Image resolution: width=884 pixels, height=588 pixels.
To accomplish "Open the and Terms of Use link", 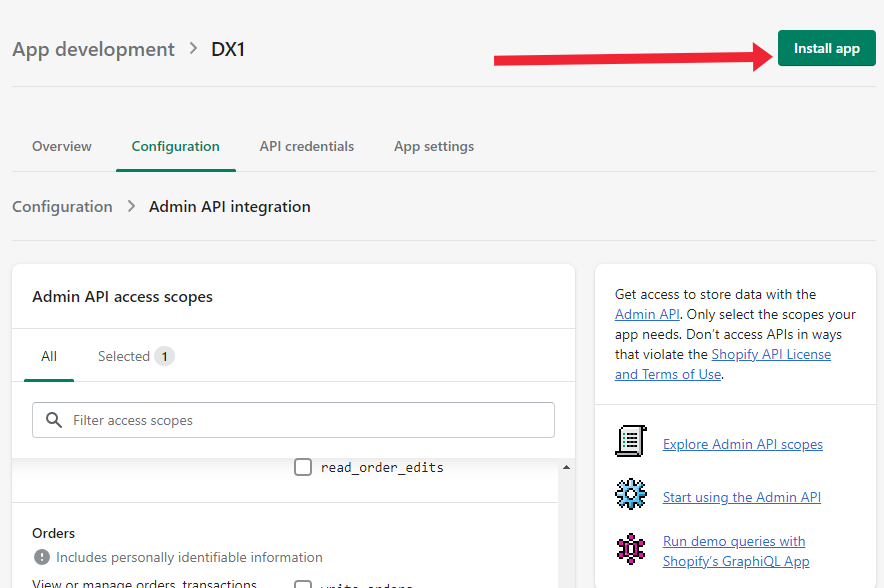I will 668,374.
